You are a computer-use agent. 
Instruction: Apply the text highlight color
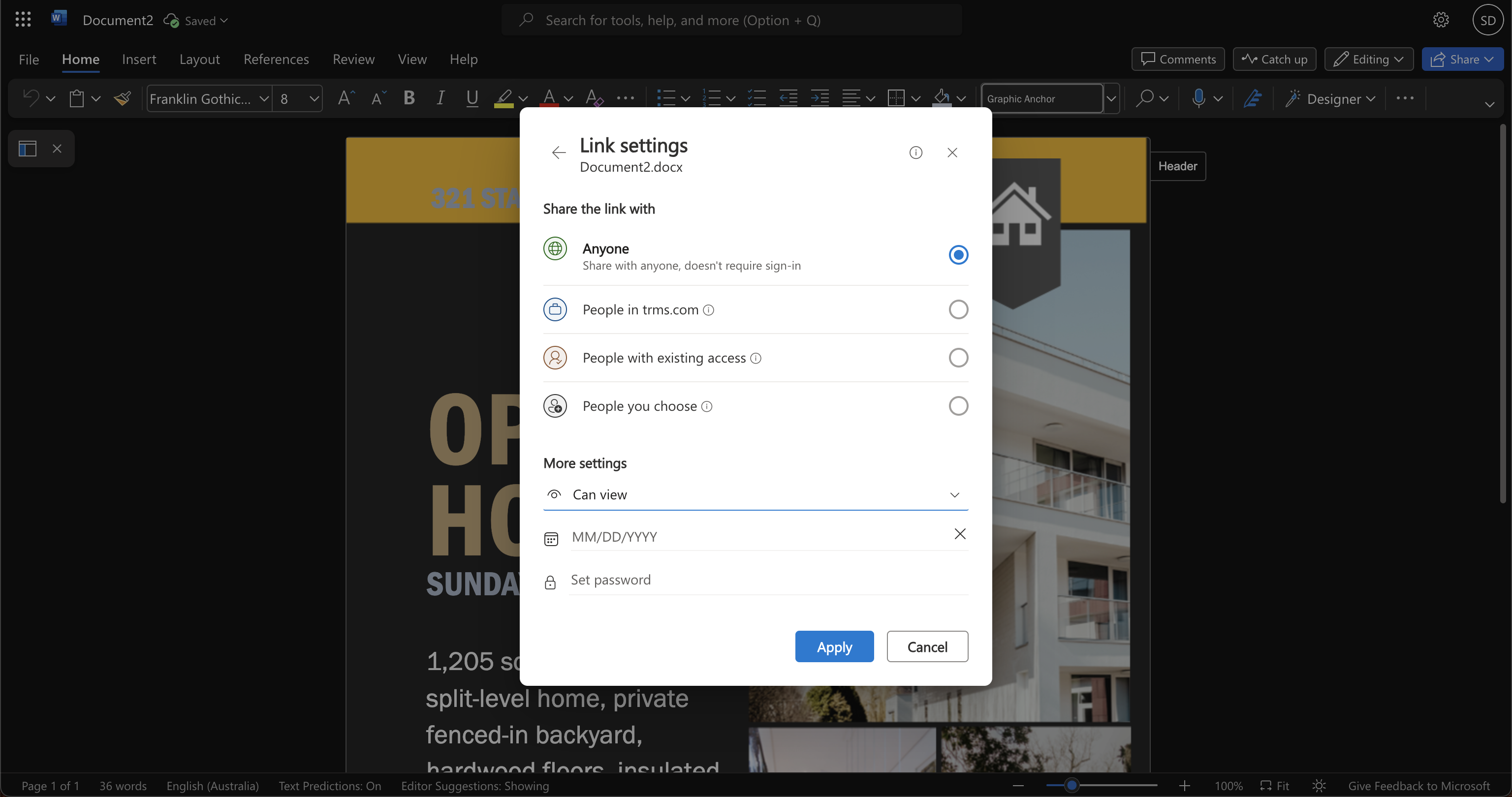coord(504,98)
